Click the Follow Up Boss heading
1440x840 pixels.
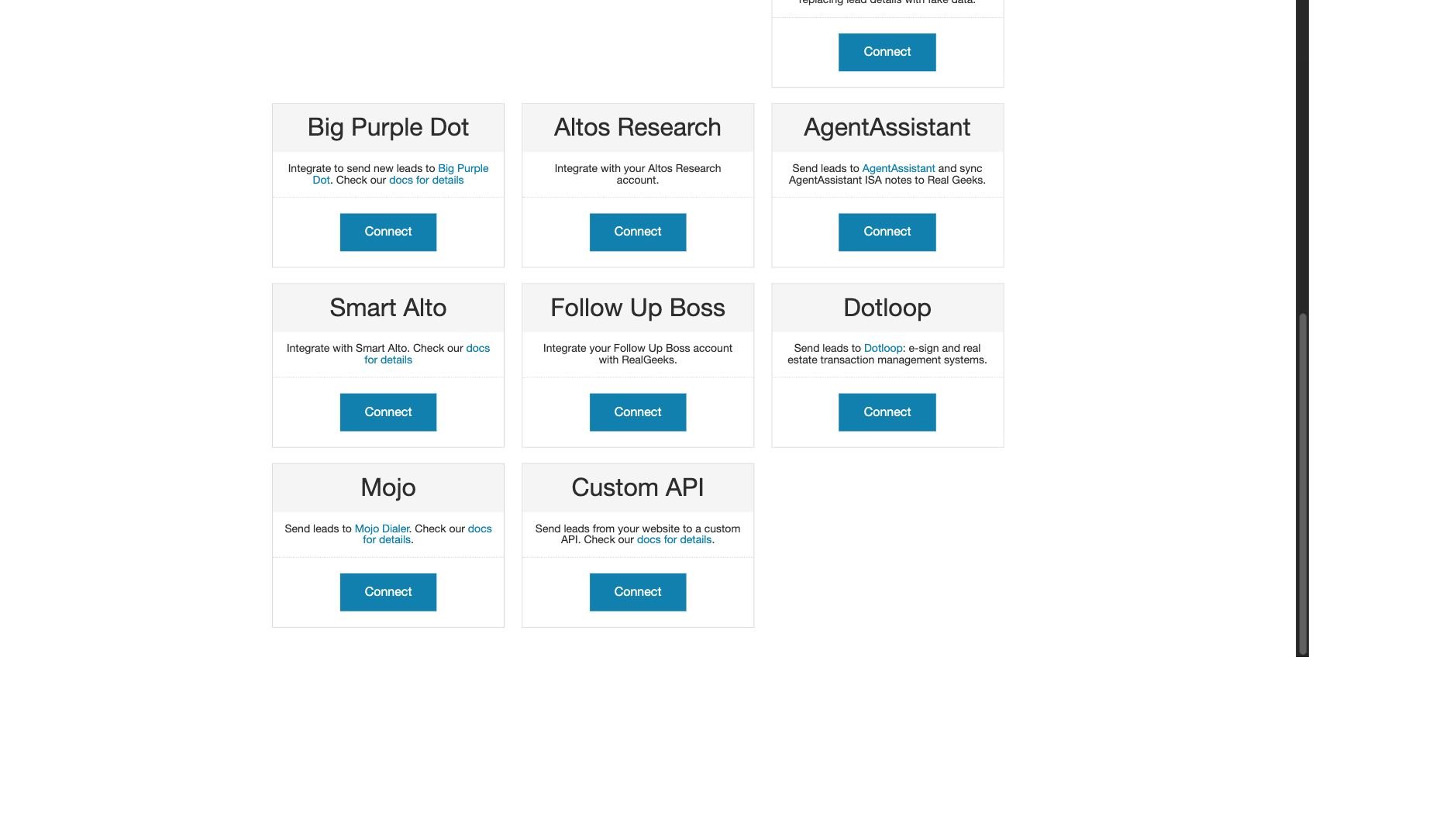coord(637,308)
